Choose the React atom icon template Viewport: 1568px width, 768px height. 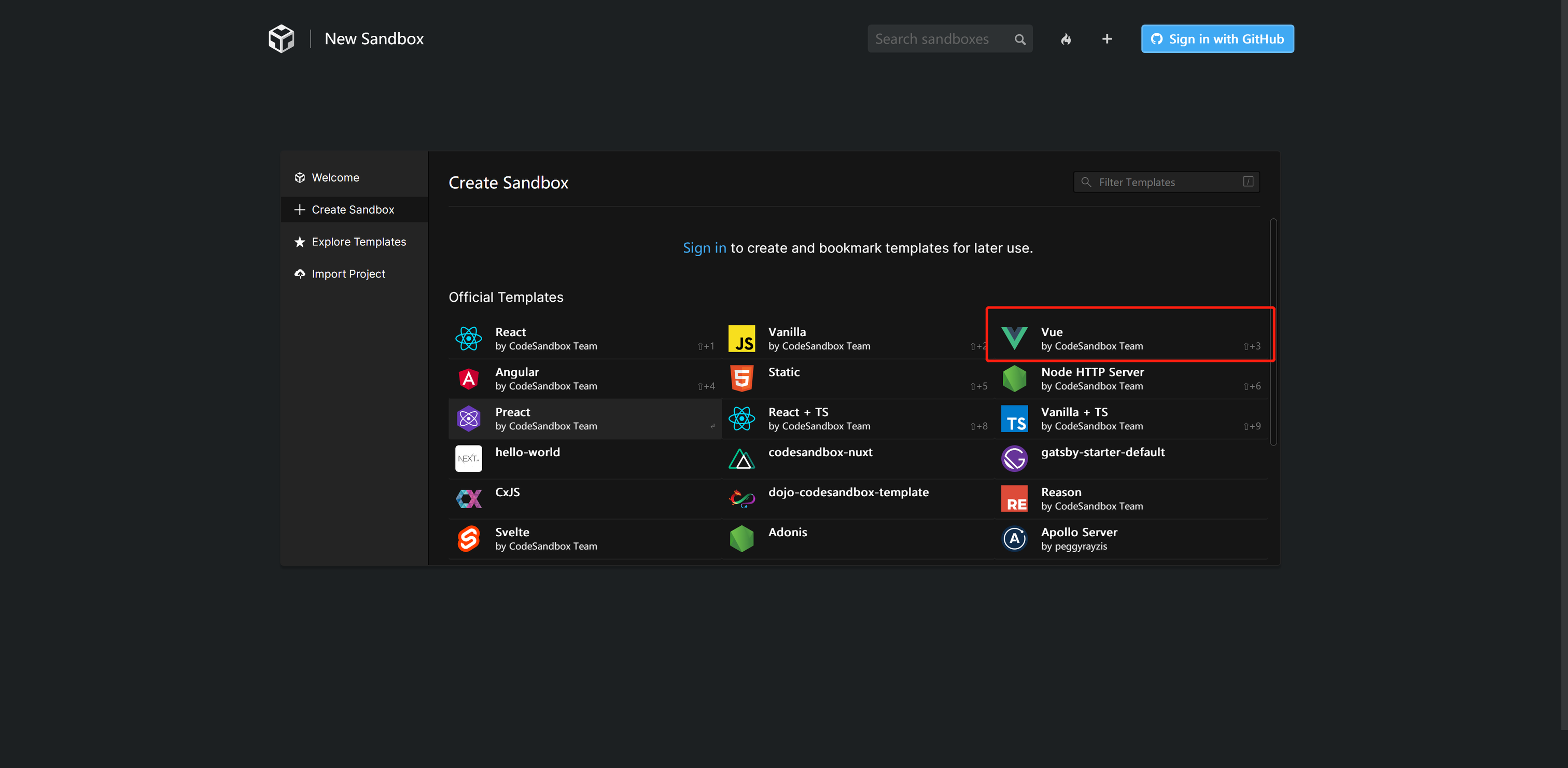tap(468, 338)
